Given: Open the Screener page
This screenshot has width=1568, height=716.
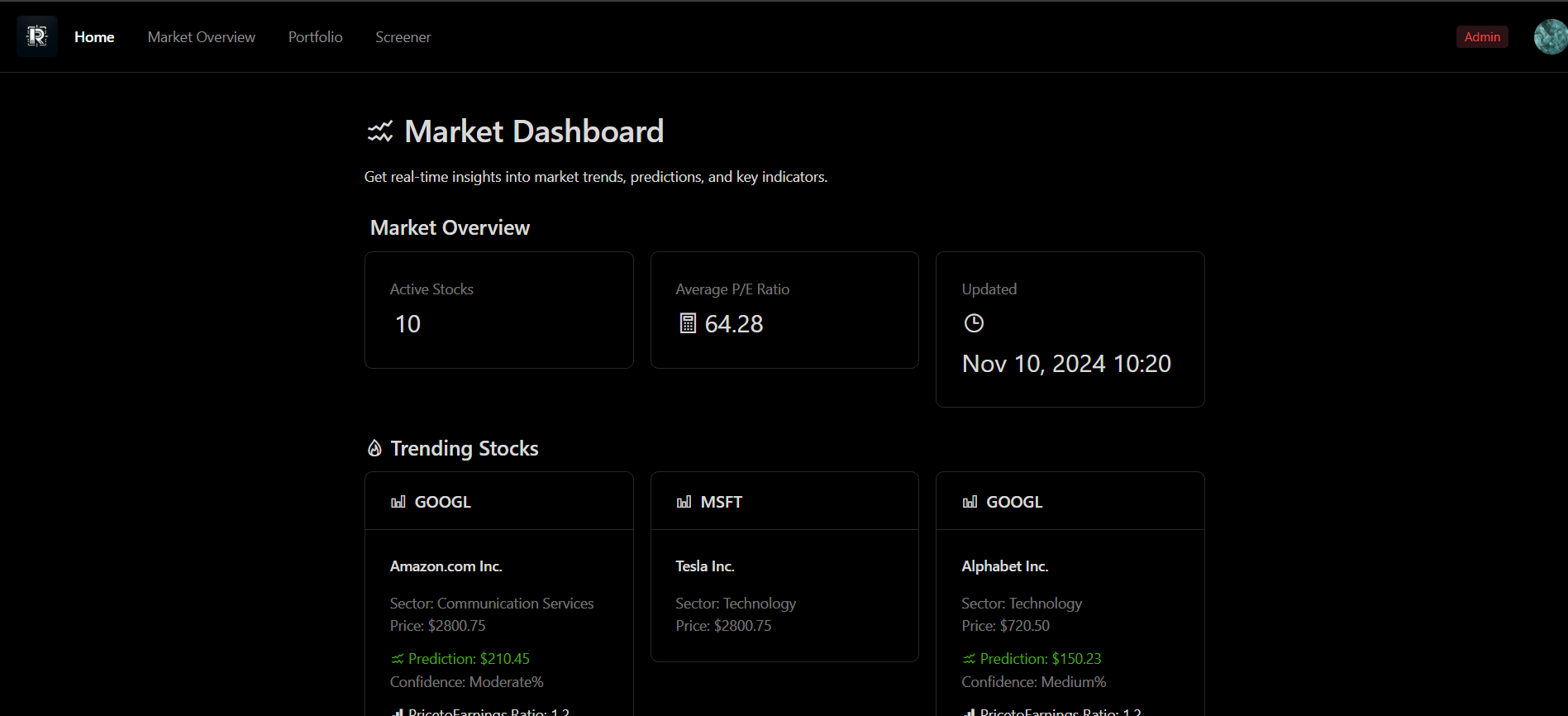Looking at the screenshot, I should (403, 37).
